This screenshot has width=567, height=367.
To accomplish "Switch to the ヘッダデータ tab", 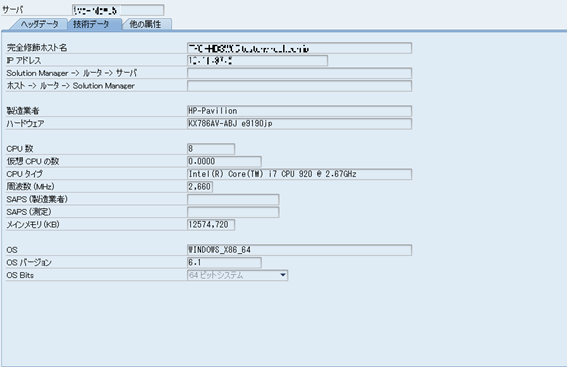I will [x=39, y=24].
